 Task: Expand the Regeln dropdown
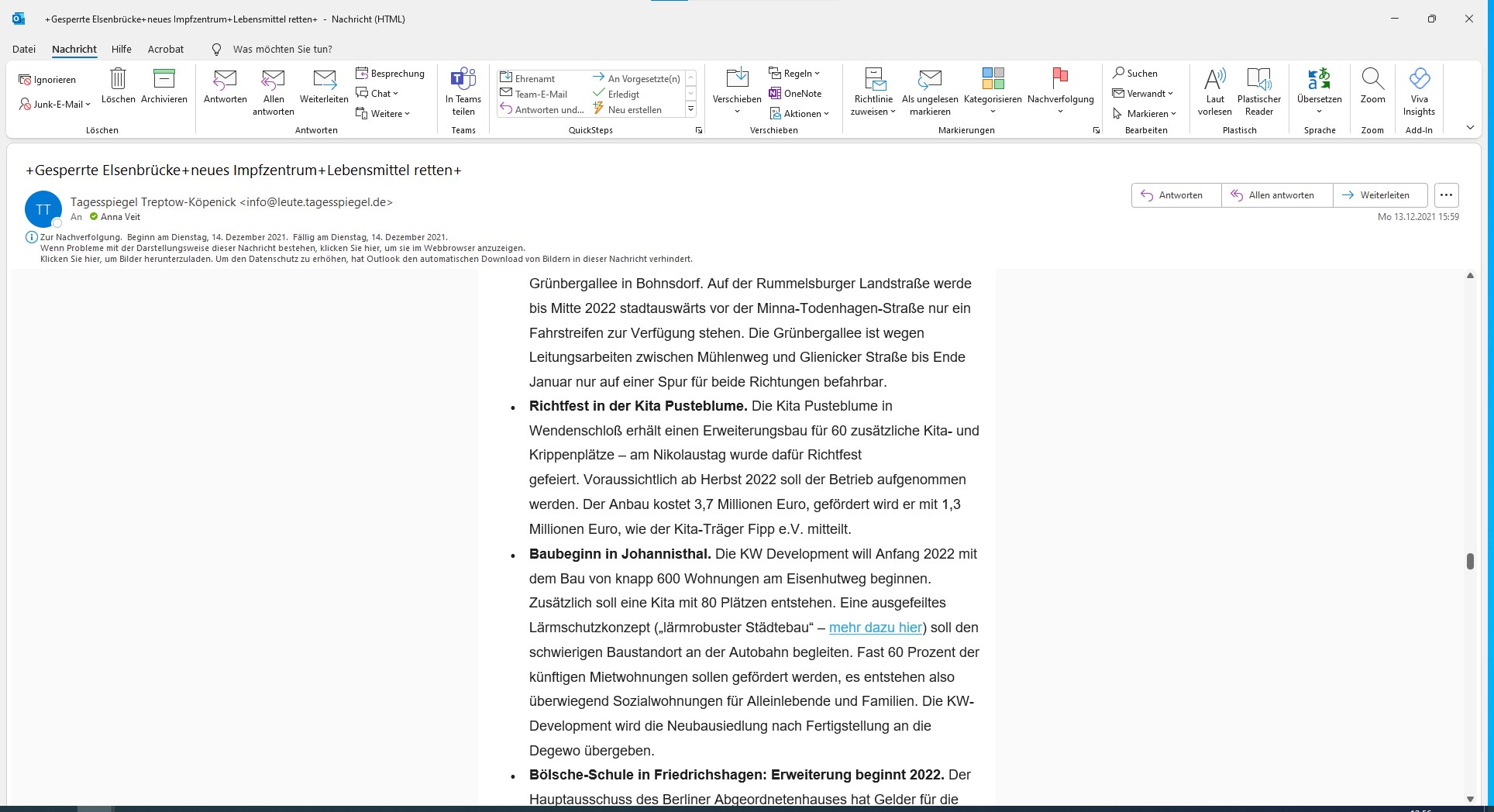[x=795, y=74]
